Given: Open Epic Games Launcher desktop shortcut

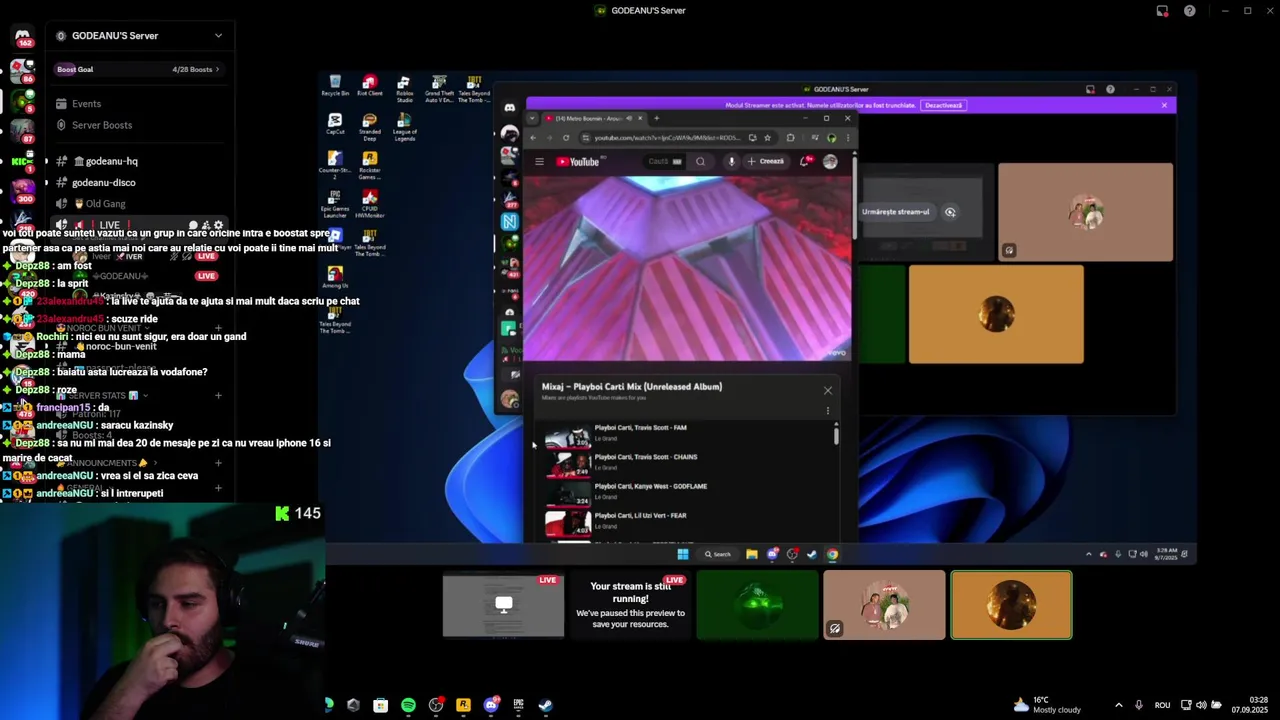Looking at the screenshot, I should (335, 204).
